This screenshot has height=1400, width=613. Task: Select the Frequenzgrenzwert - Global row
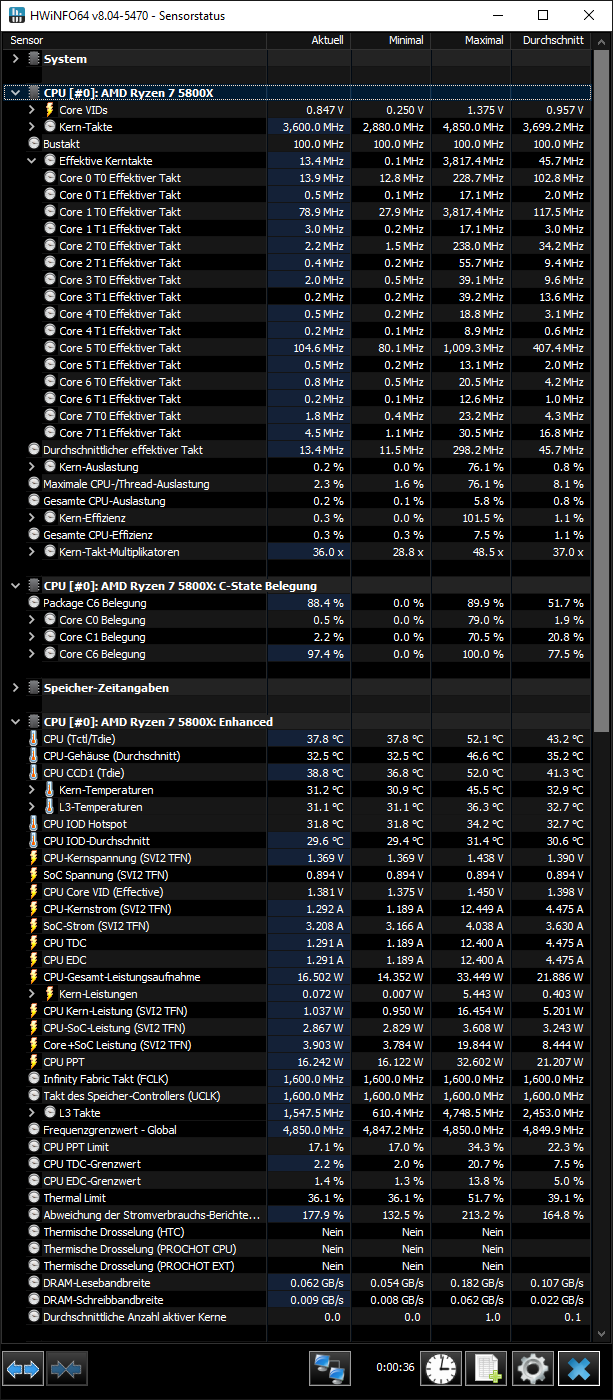(x=297, y=1130)
